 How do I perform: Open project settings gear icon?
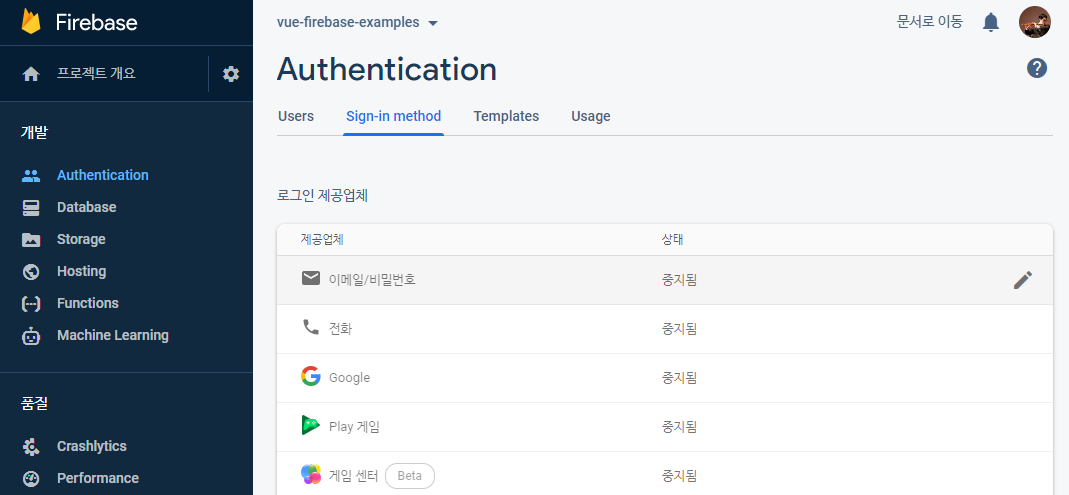231,74
